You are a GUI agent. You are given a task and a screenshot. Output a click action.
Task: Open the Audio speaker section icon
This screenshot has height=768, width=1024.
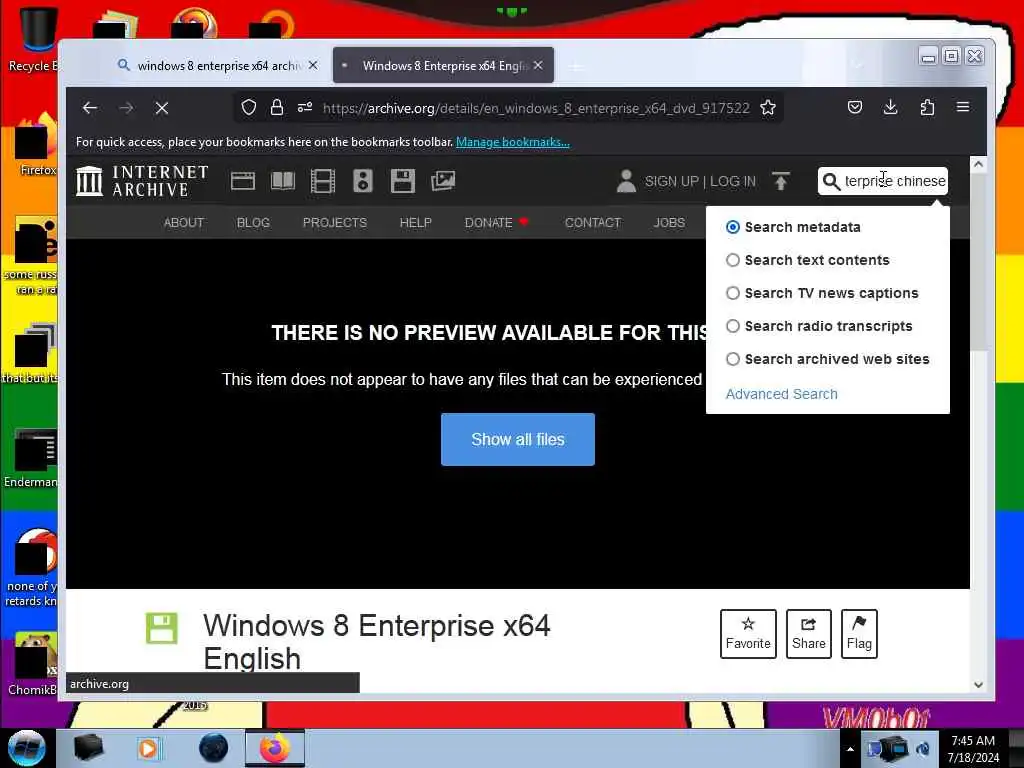(363, 181)
